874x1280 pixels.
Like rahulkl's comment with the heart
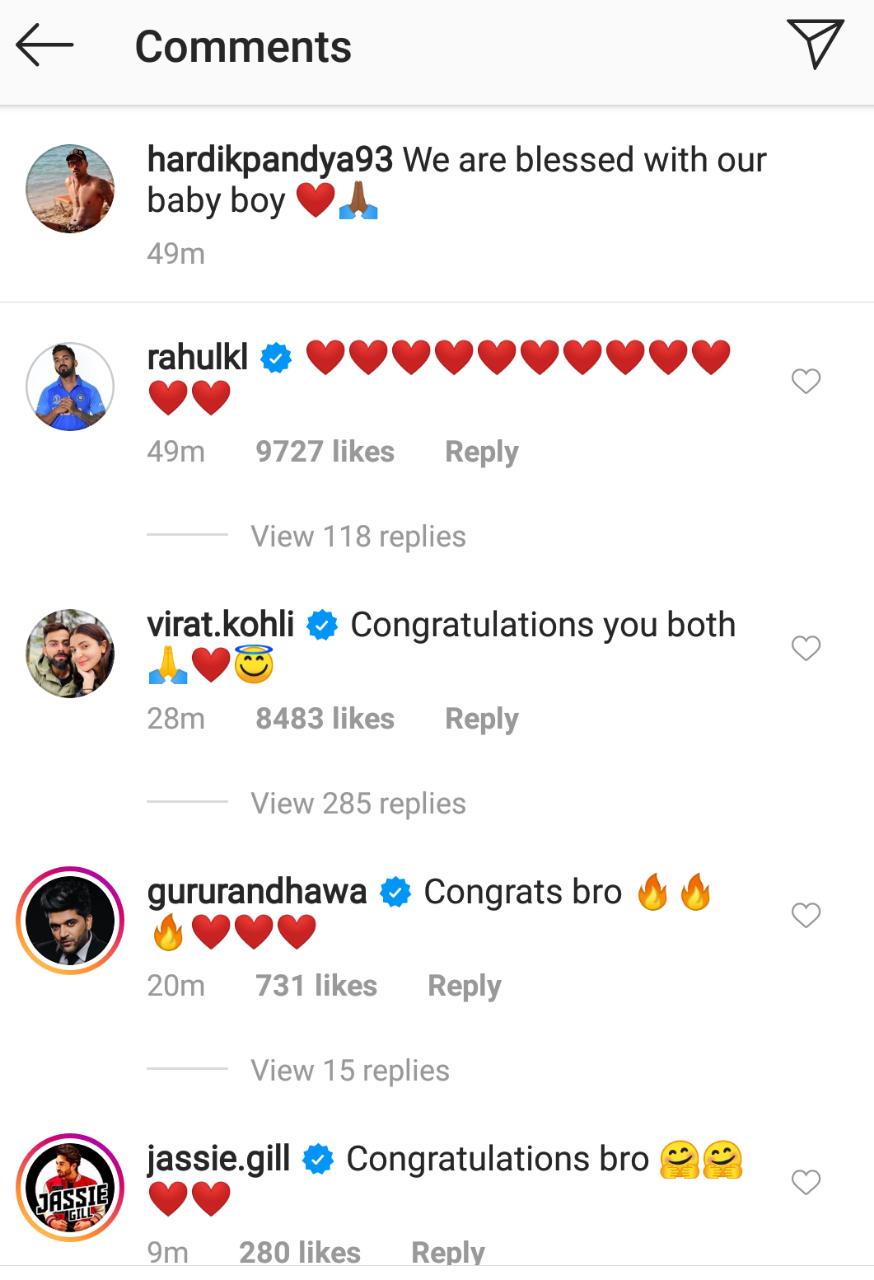805,381
